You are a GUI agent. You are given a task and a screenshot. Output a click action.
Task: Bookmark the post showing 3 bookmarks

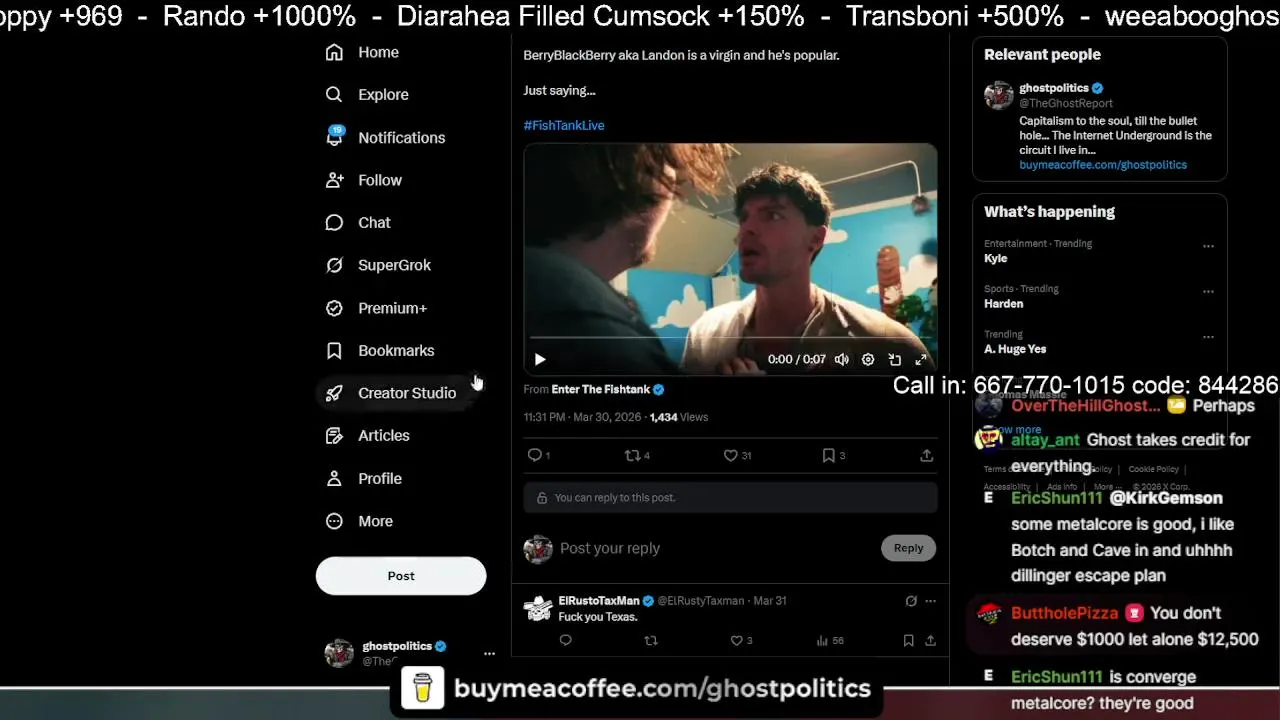(834, 455)
